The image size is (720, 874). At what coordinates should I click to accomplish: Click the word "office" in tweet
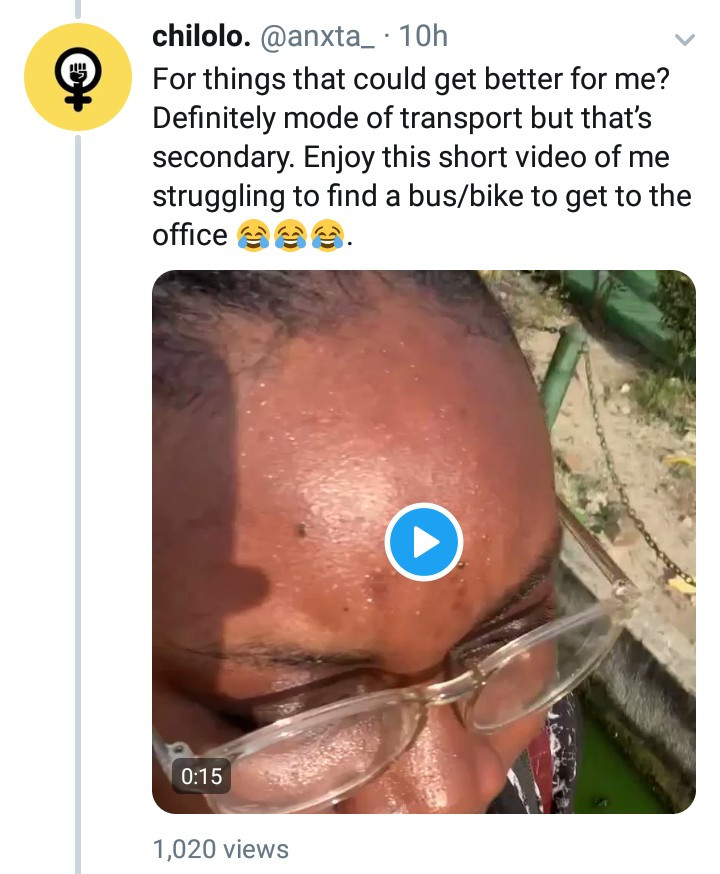[x=190, y=236]
